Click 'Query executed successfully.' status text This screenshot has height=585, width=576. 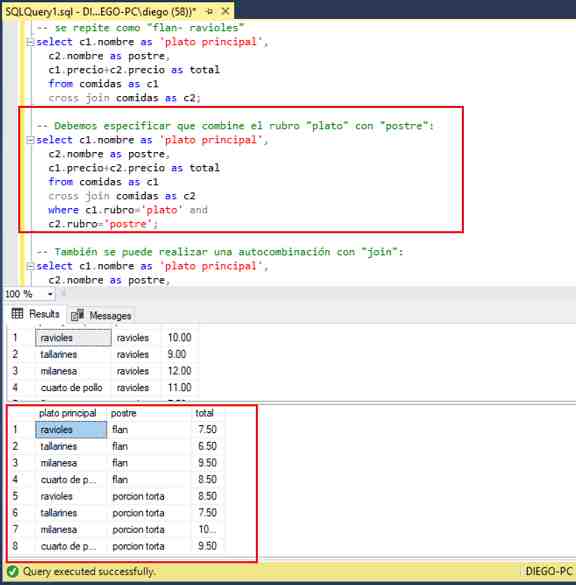89,572
